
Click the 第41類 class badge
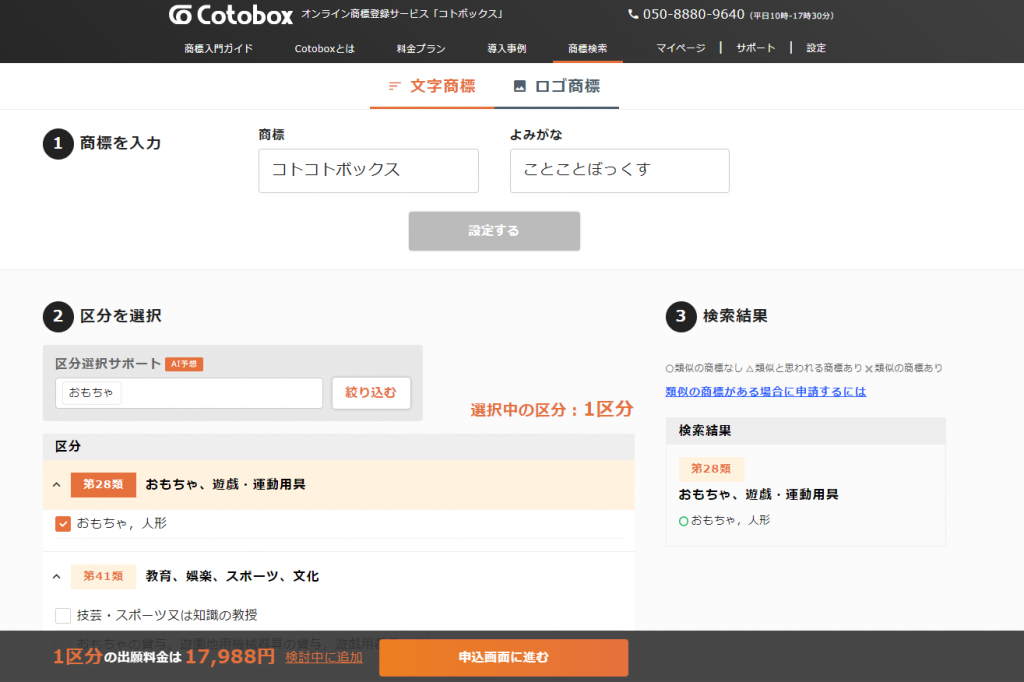(x=103, y=576)
